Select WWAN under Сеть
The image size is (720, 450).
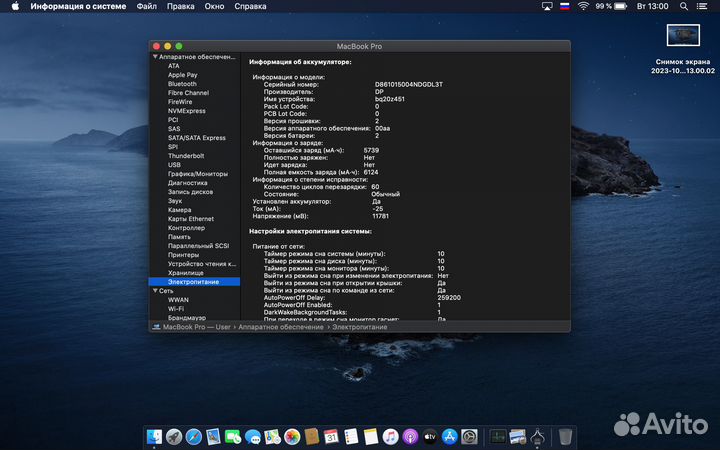pyautogui.click(x=178, y=300)
